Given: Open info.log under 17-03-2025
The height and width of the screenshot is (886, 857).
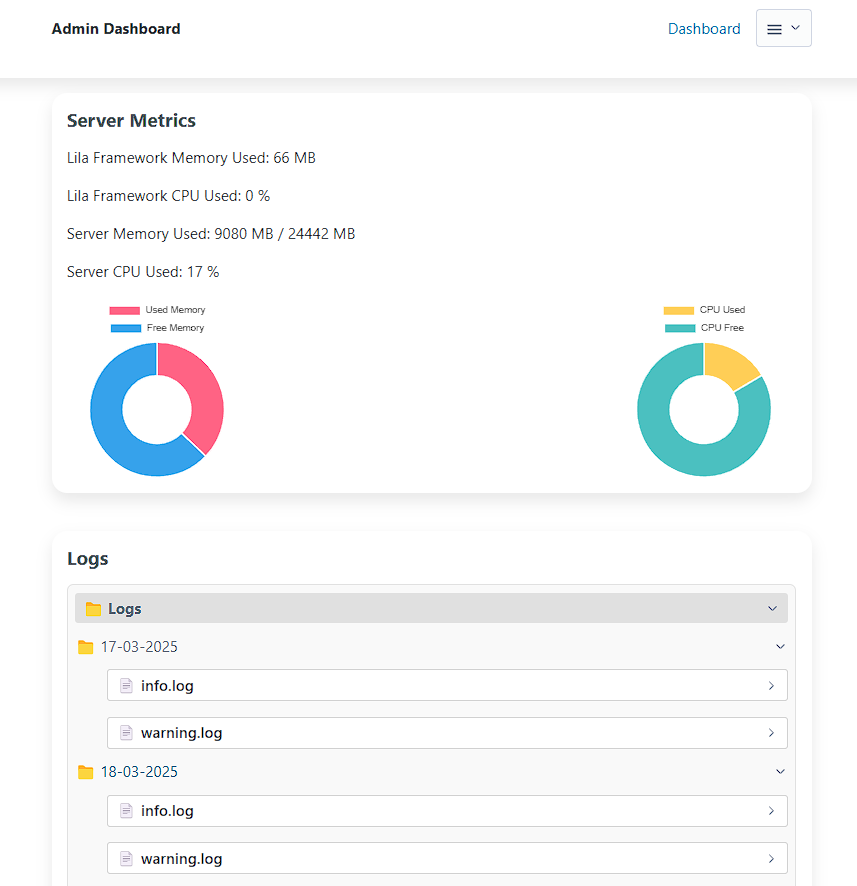Looking at the screenshot, I should [447, 685].
